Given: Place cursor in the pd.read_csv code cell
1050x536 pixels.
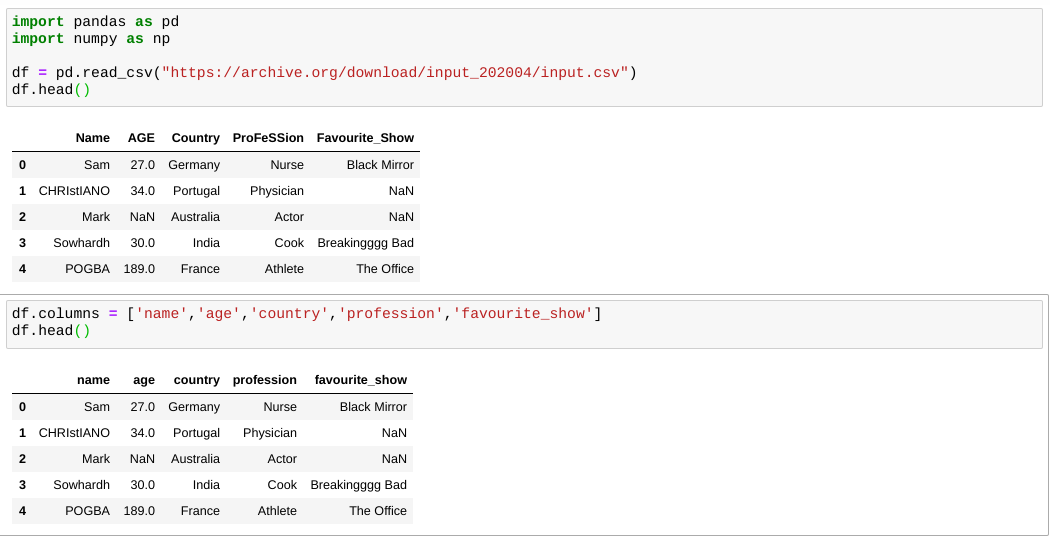Looking at the screenshot, I should click(524, 58).
